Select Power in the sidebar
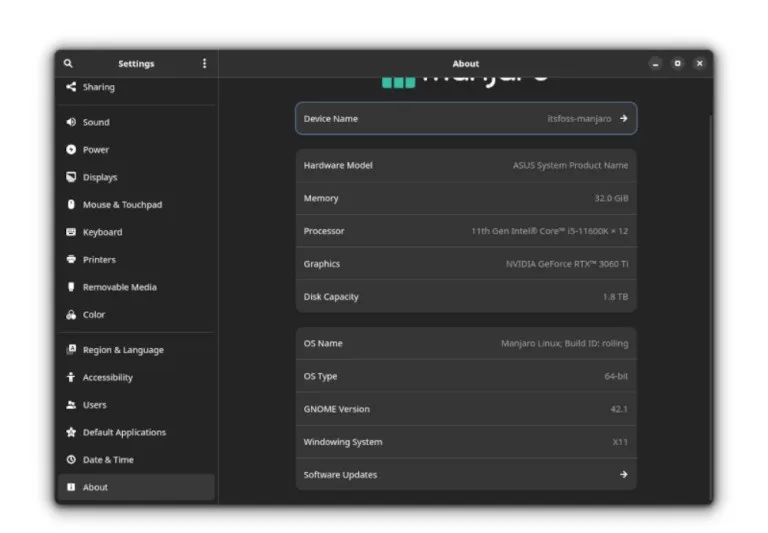The width and height of the screenshot is (768, 533). click(x=136, y=149)
